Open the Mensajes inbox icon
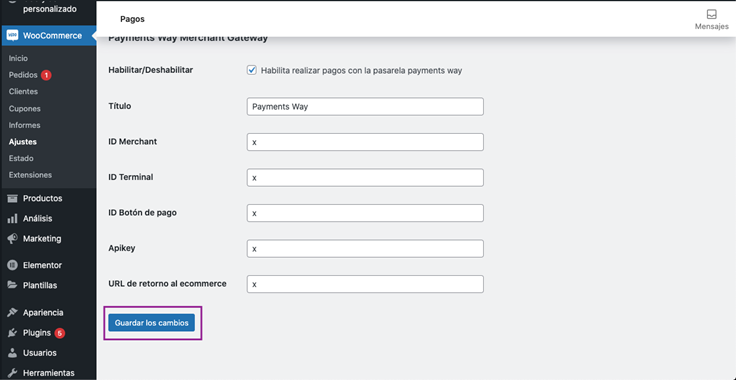736x380 pixels. point(712,15)
